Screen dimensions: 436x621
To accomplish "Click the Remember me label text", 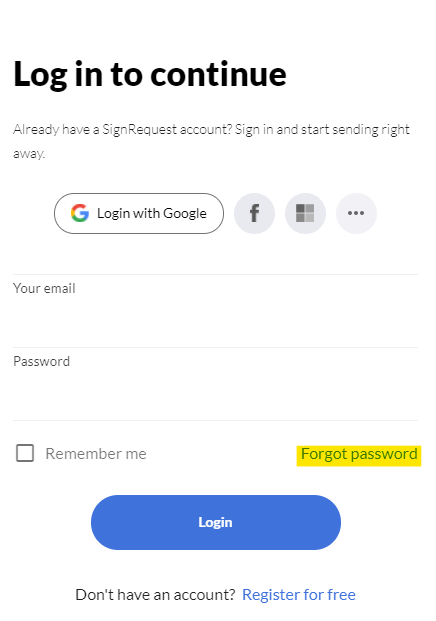I will pos(96,454).
